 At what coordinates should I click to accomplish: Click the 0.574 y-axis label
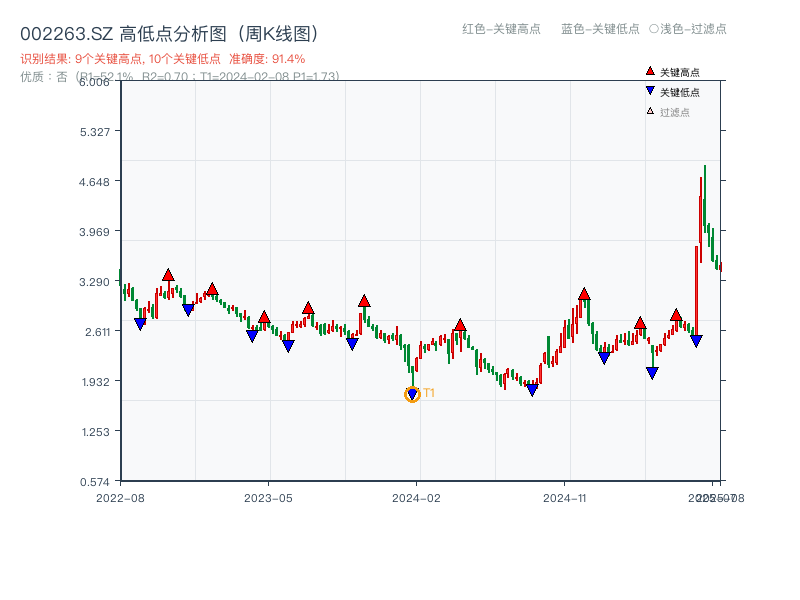94,482
